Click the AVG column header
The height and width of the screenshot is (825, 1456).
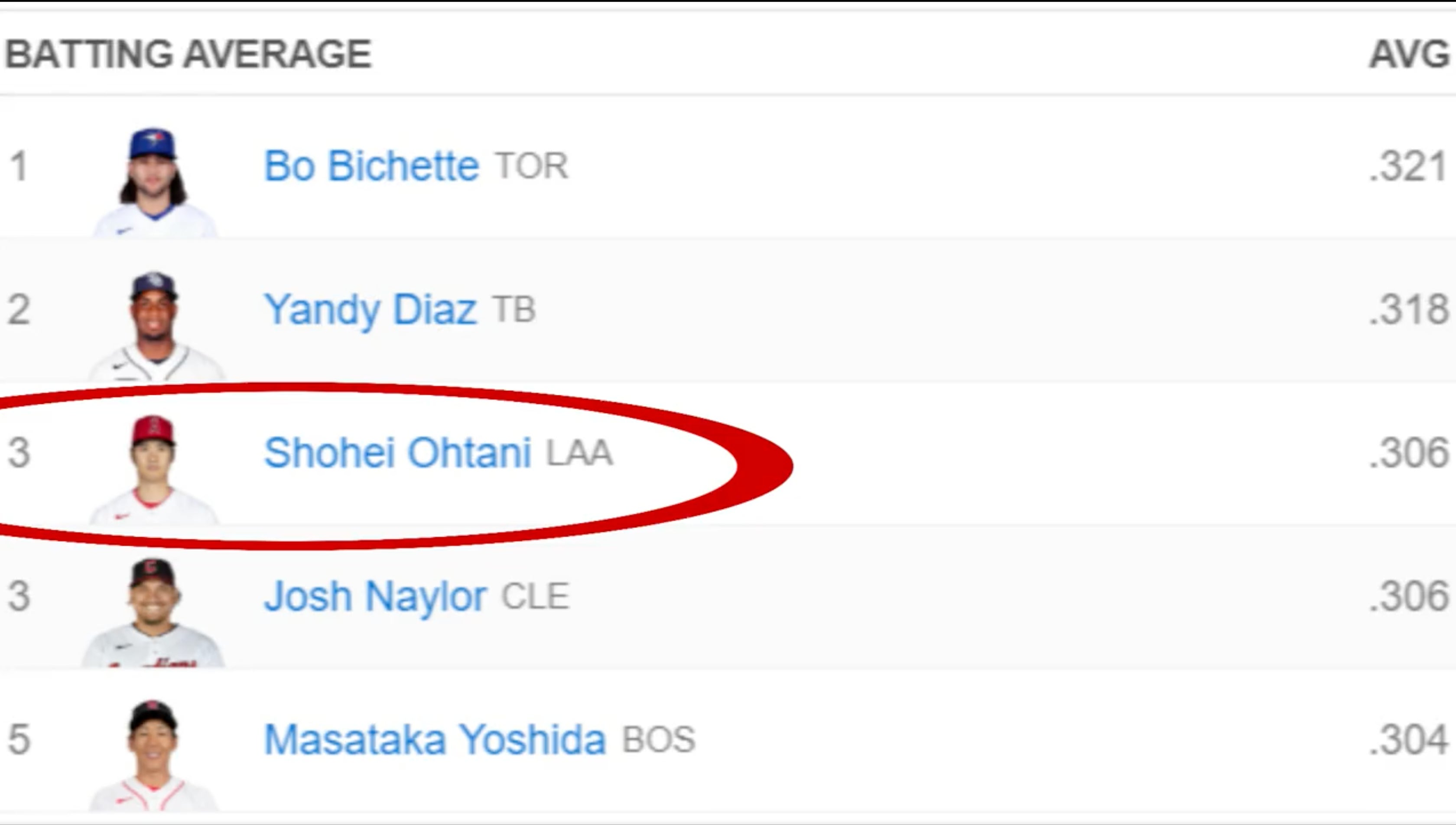(1409, 55)
